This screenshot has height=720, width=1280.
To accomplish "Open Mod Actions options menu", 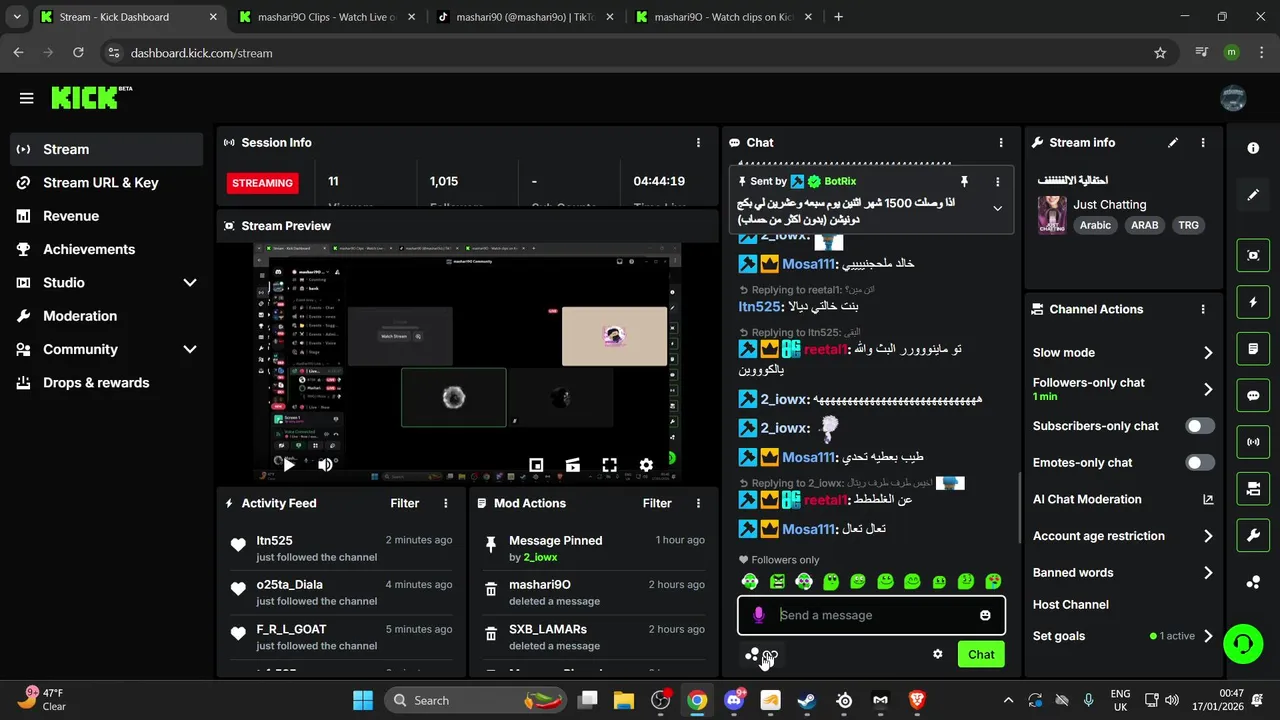I will [x=698, y=503].
